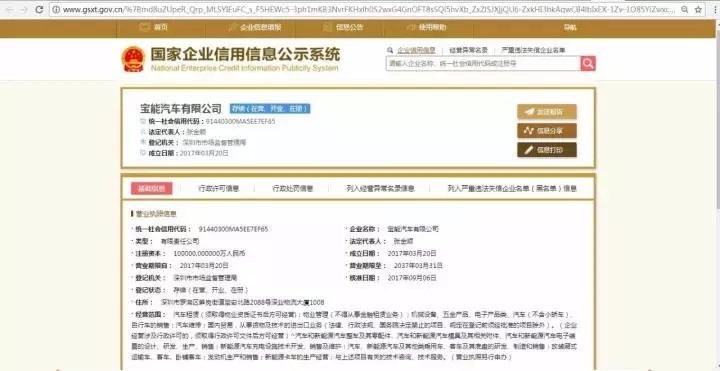
Task: Click credit code 91440300MA5EE7EF65 in header card
Action: (x=241, y=122)
